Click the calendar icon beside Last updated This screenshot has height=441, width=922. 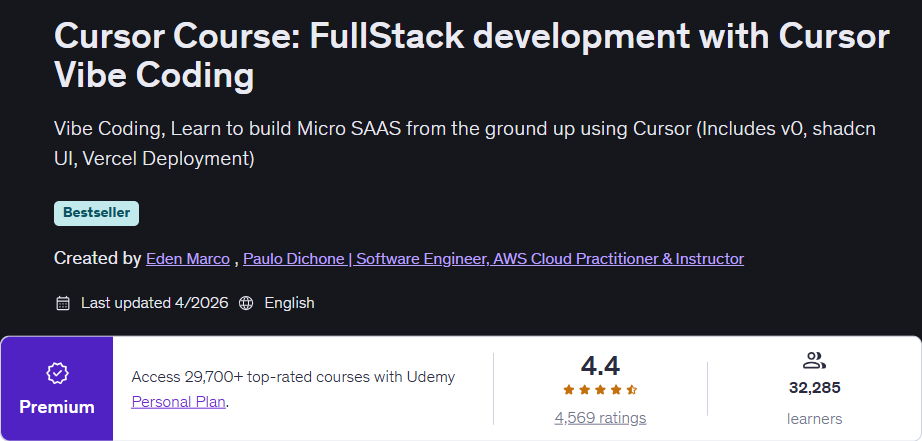click(x=63, y=303)
